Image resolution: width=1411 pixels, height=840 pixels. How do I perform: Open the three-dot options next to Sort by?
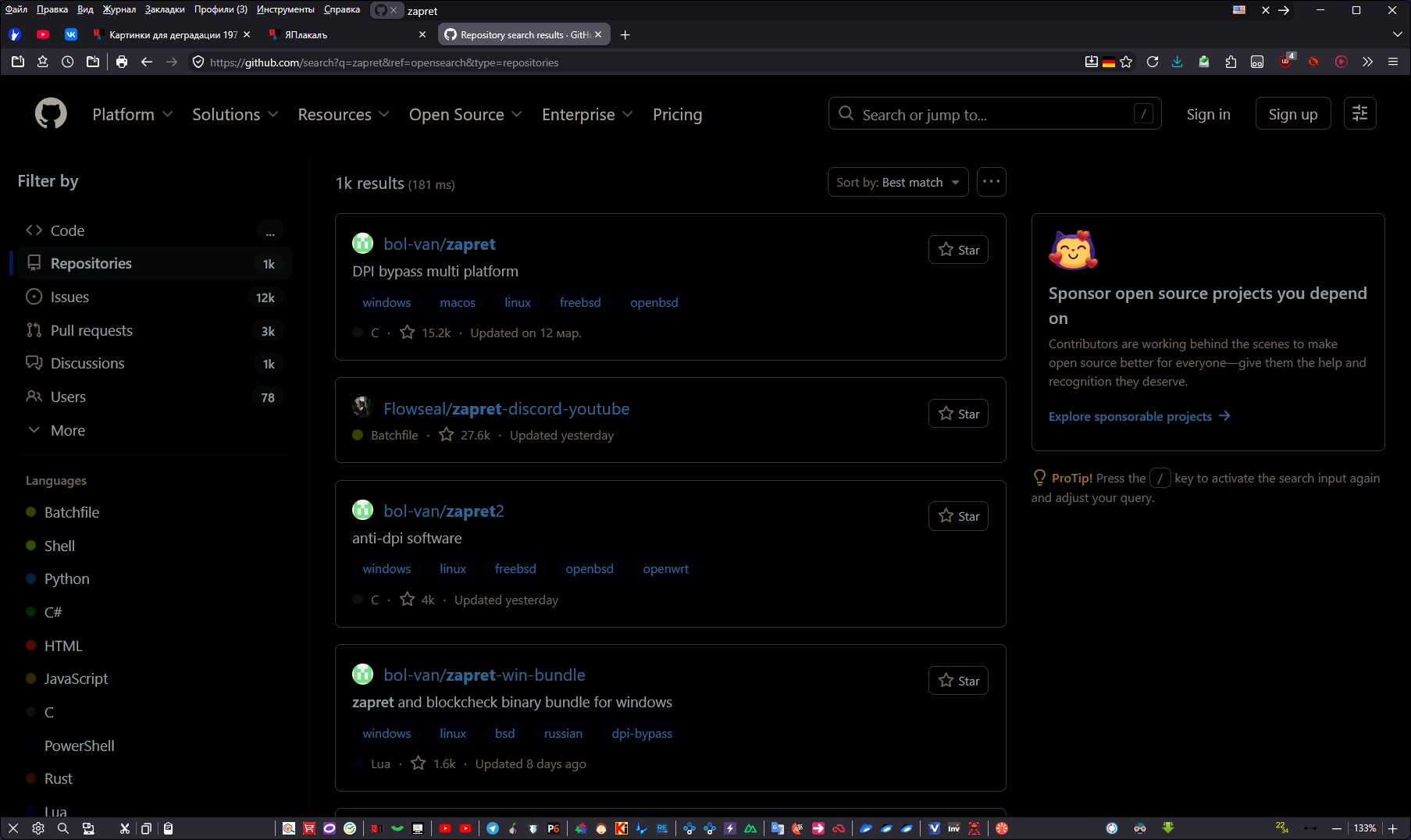(991, 182)
